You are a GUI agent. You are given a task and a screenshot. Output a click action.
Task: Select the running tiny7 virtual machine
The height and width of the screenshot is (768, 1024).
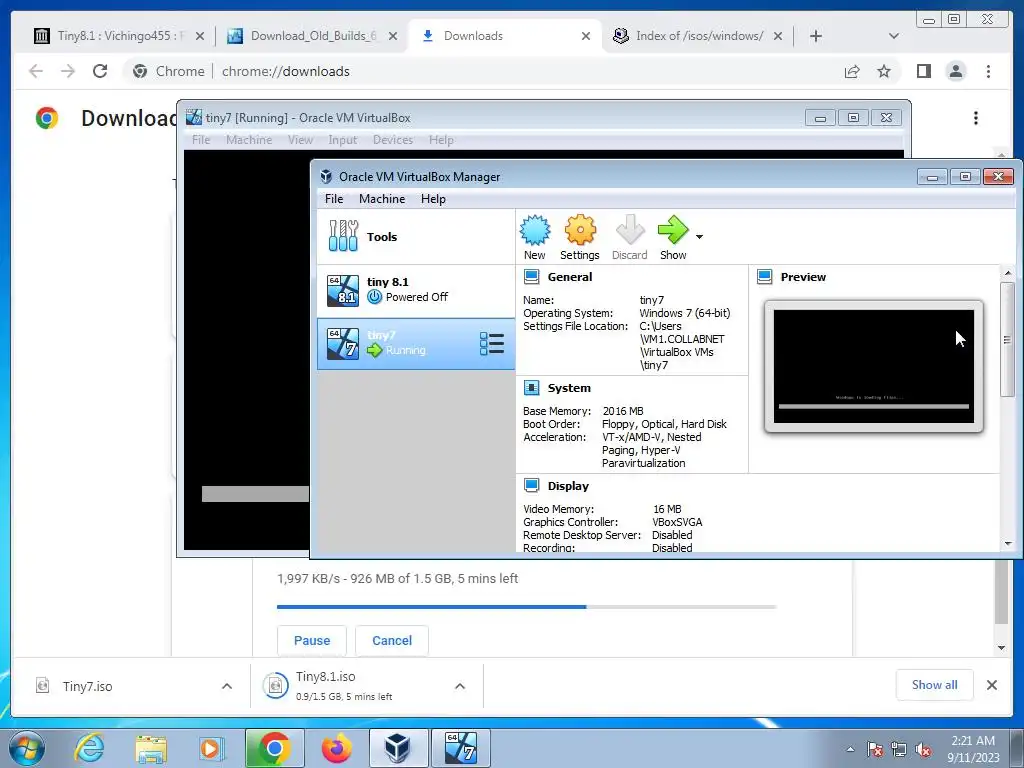(x=415, y=344)
